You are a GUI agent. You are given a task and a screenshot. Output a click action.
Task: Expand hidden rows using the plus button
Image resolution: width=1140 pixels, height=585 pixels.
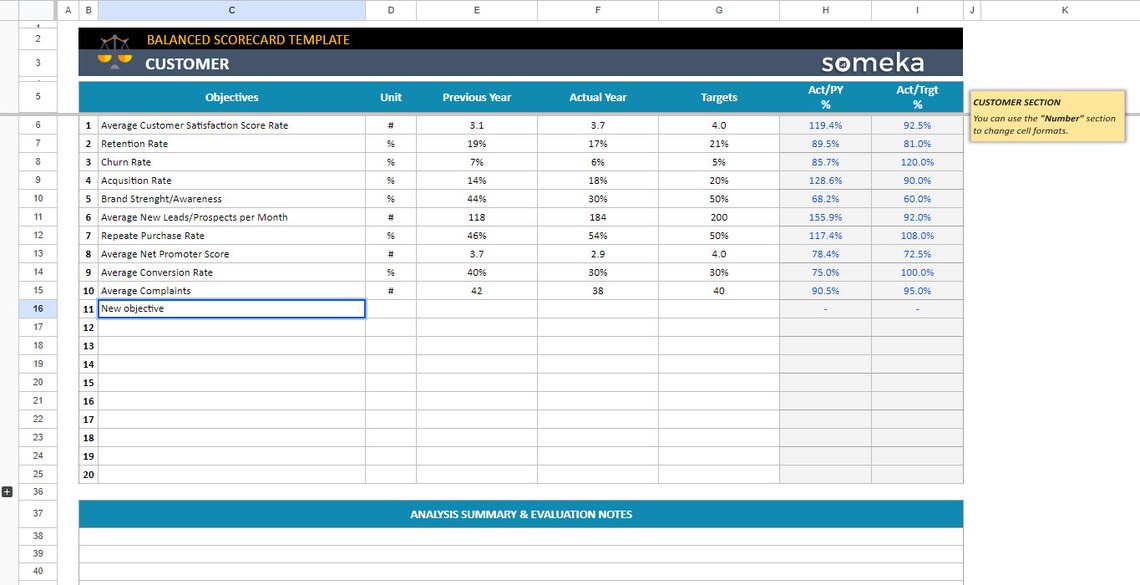[8, 490]
